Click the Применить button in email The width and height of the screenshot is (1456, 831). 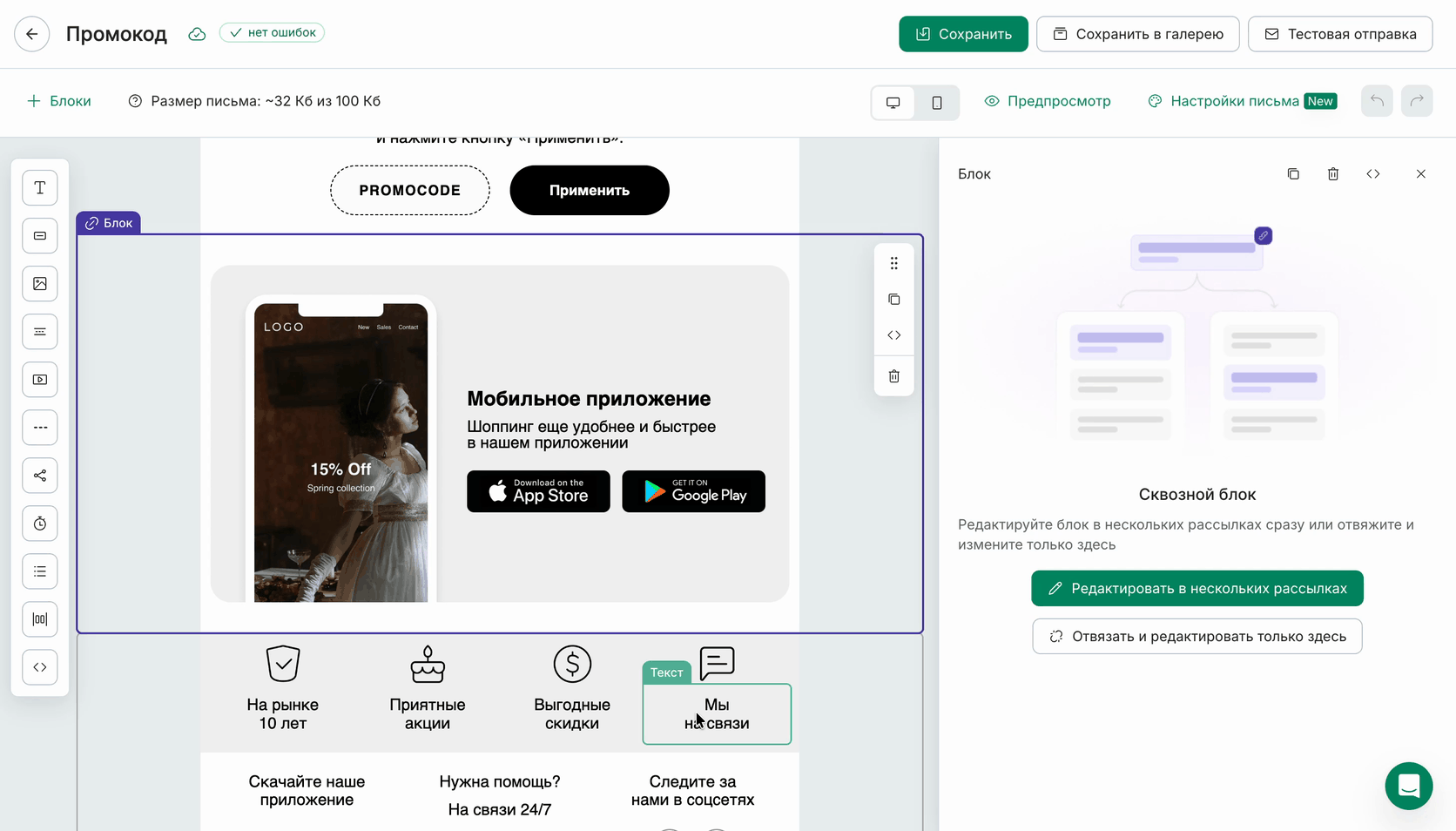[590, 191]
